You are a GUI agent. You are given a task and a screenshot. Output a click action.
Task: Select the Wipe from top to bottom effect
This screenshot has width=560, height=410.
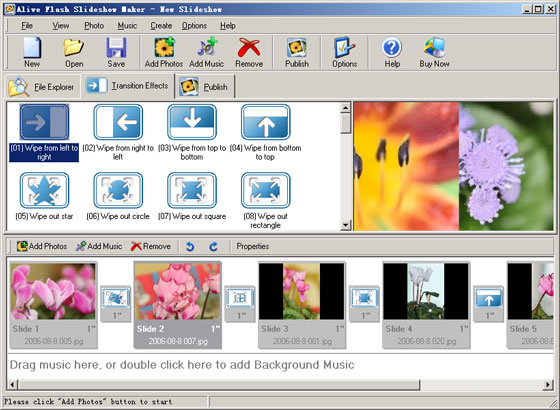pyautogui.click(x=192, y=132)
